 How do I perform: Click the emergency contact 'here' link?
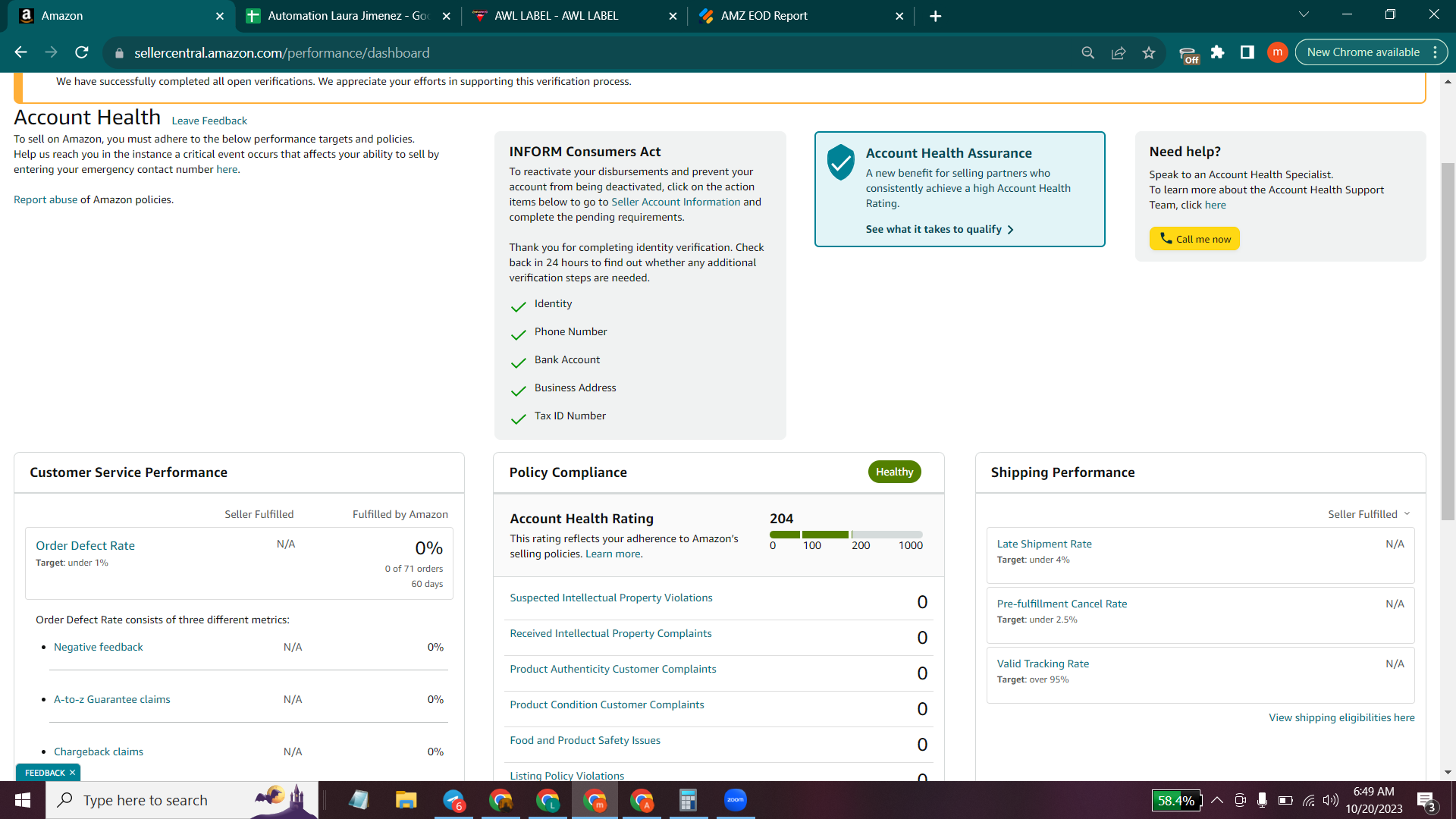coord(226,169)
